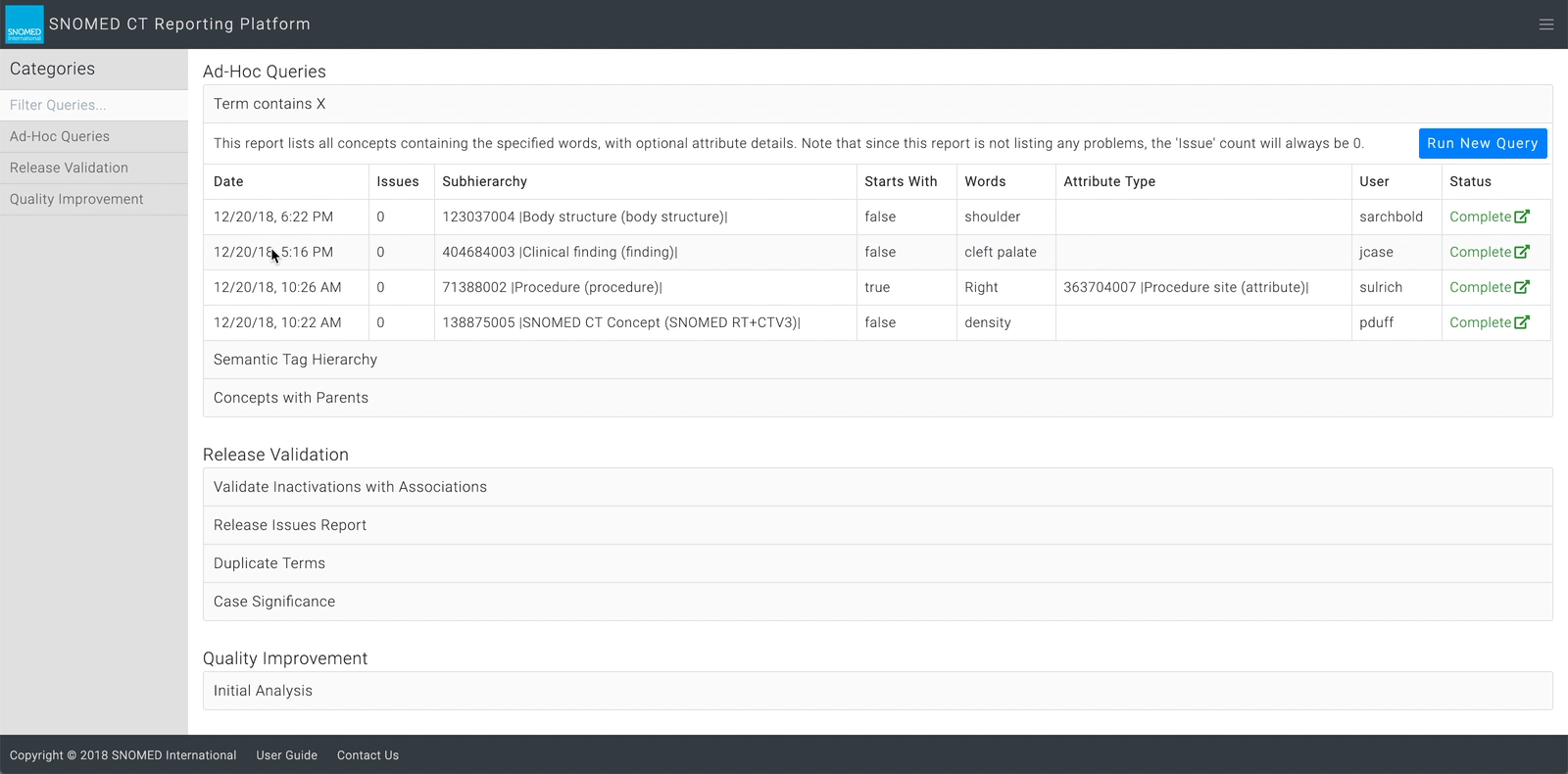
Task: Expand Duplicate Terms report
Action: pos(878,563)
